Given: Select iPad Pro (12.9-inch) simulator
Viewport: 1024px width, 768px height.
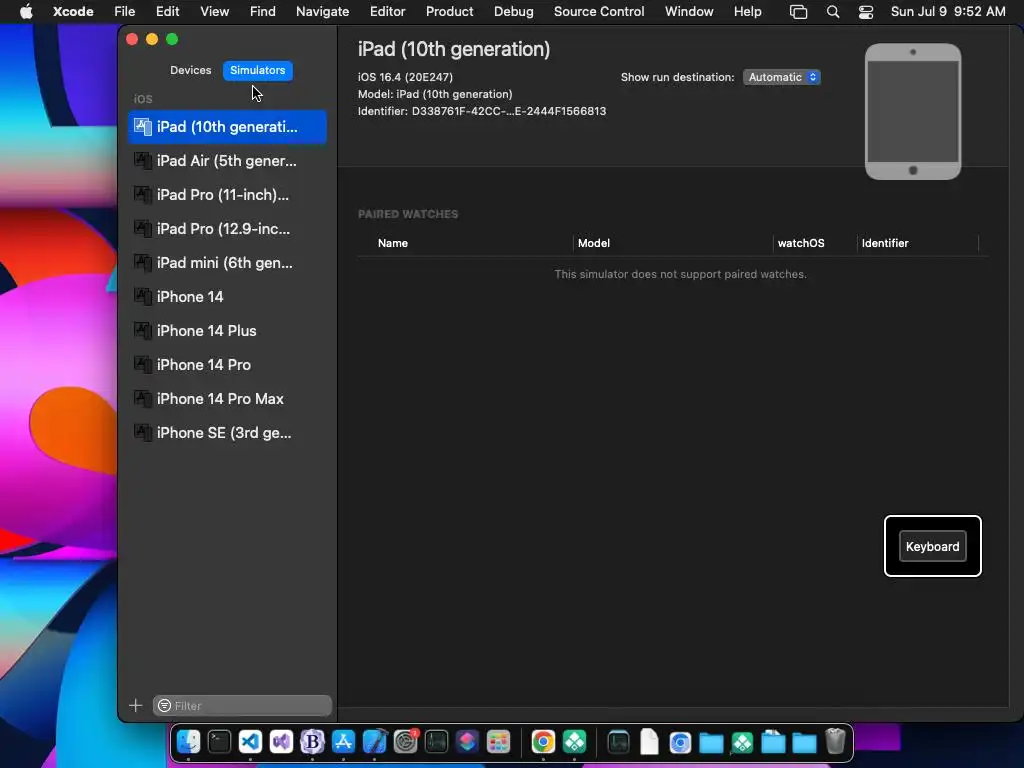Looking at the screenshot, I should (x=227, y=229).
